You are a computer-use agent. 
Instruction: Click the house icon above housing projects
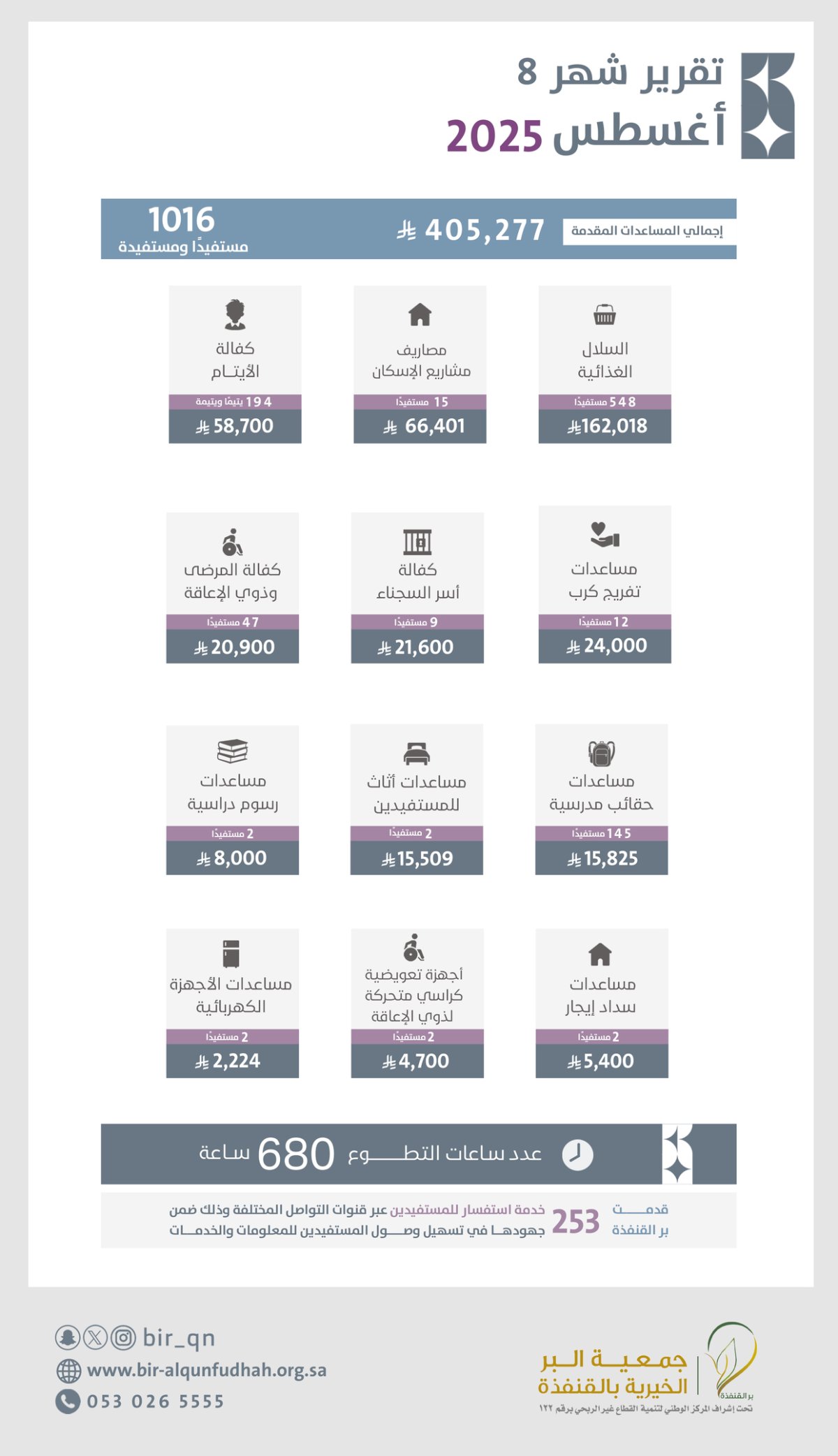420,315
